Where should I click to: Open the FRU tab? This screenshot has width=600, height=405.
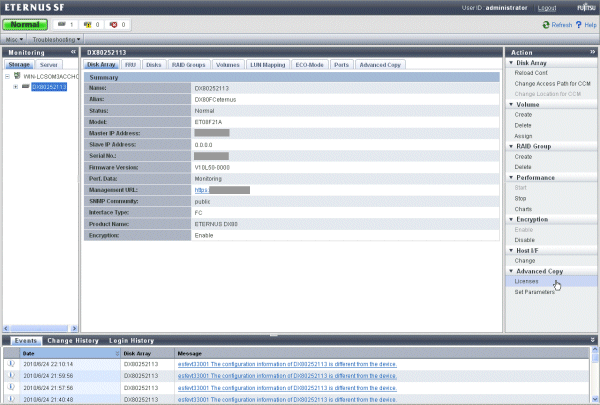[130, 65]
